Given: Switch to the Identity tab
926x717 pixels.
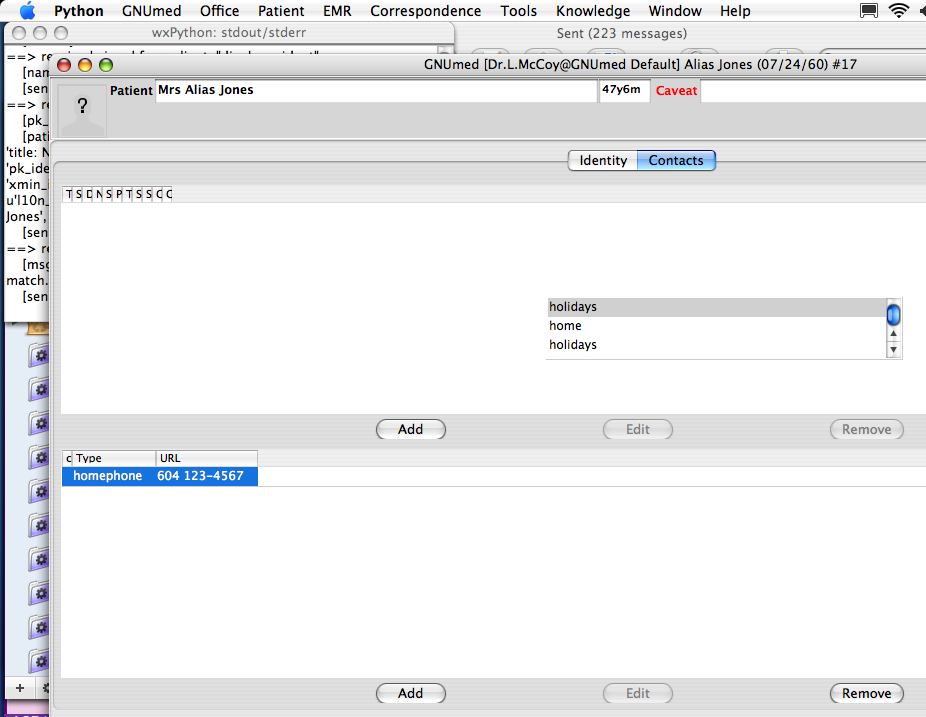Looking at the screenshot, I should point(603,161).
